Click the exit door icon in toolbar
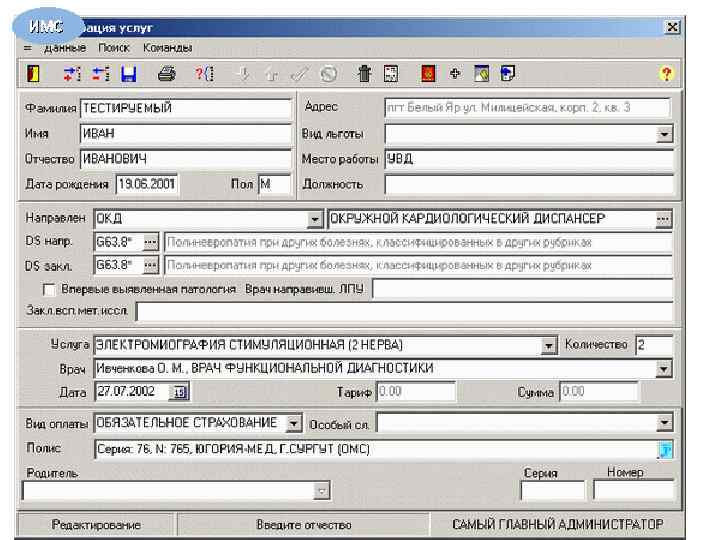 (x=34, y=73)
